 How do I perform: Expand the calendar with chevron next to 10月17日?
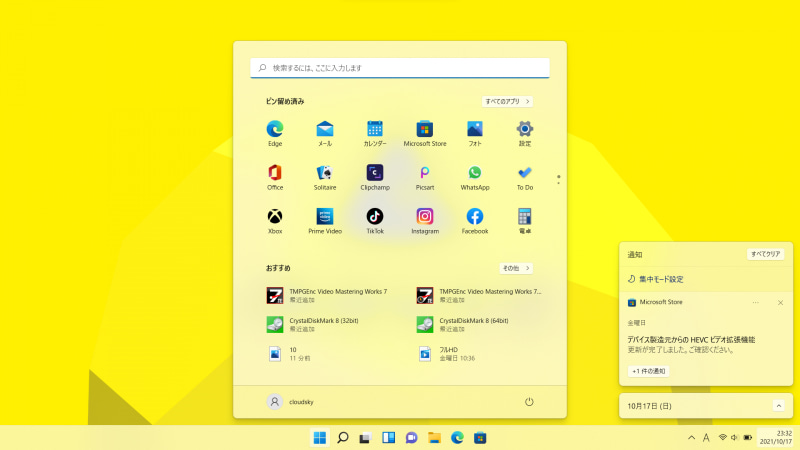(779, 406)
